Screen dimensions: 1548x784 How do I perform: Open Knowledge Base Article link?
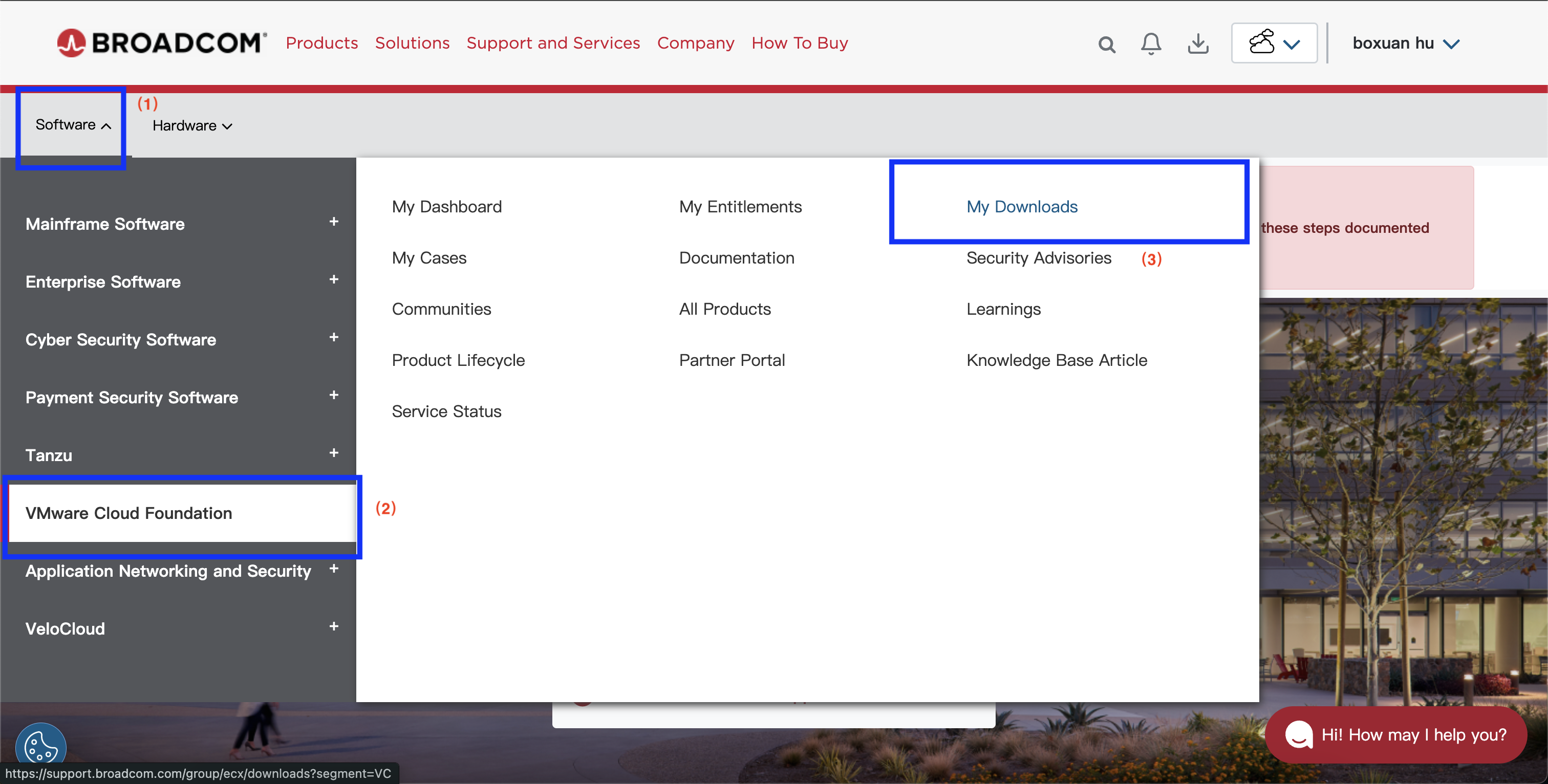(x=1057, y=360)
